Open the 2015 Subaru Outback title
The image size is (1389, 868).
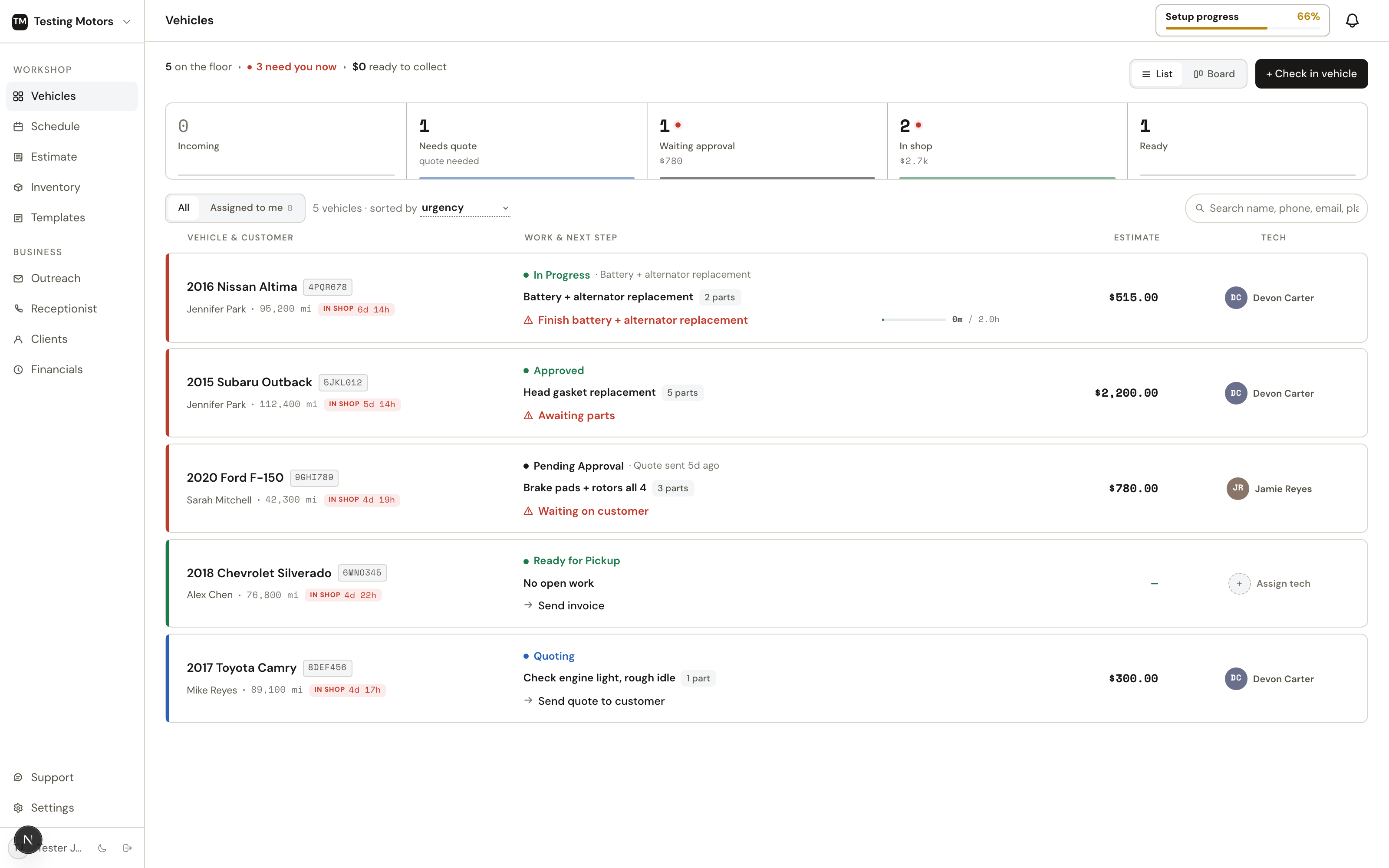click(249, 382)
